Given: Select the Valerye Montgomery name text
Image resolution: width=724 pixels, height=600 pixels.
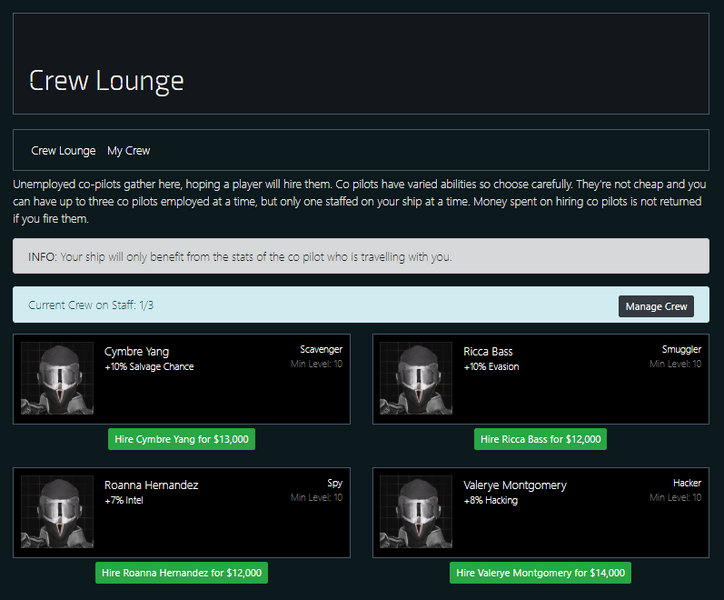Looking at the screenshot, I should click(x=515, y=485).
